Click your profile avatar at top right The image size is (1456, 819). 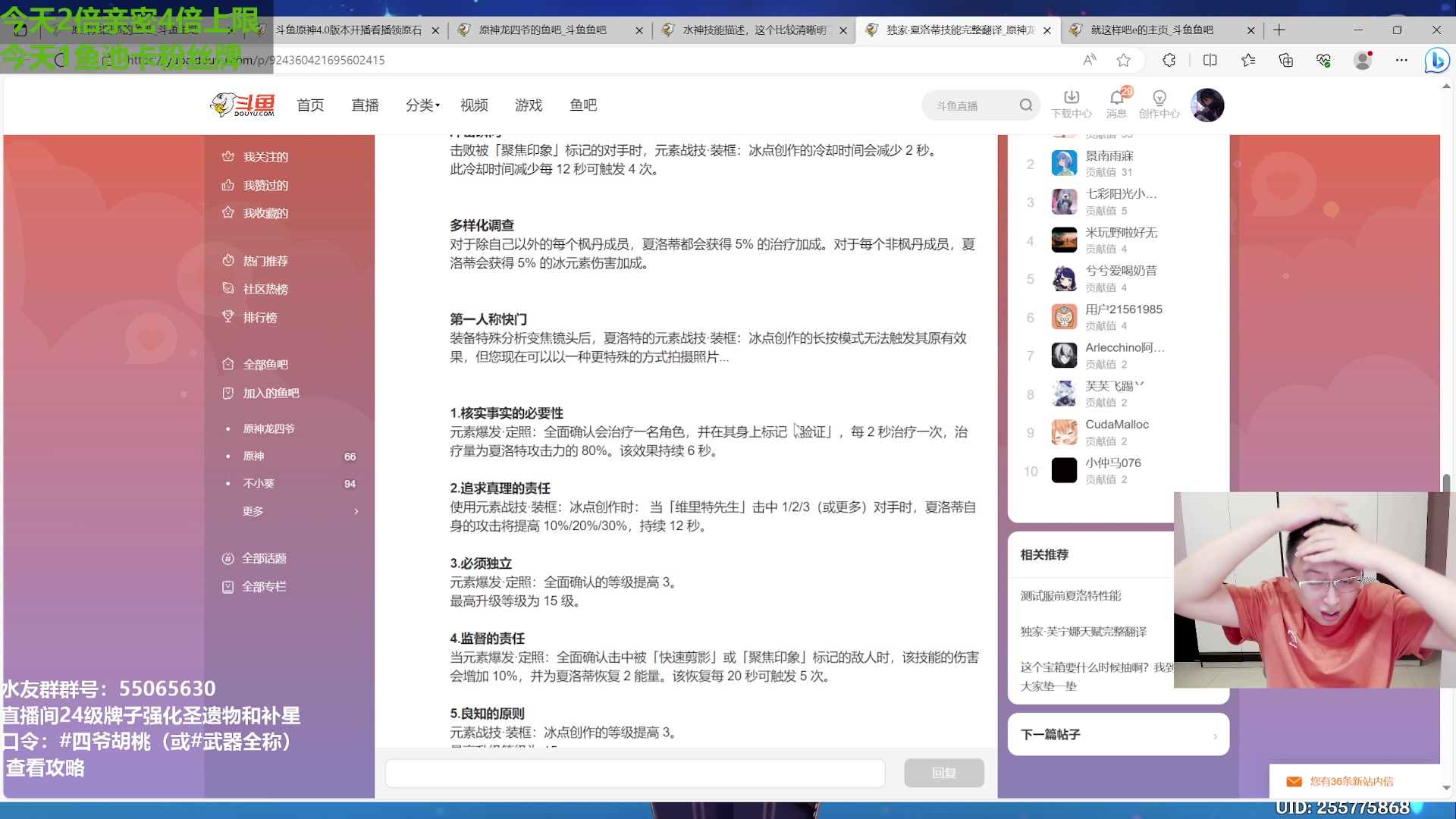pyautogui.click(x=1207, y=105)
